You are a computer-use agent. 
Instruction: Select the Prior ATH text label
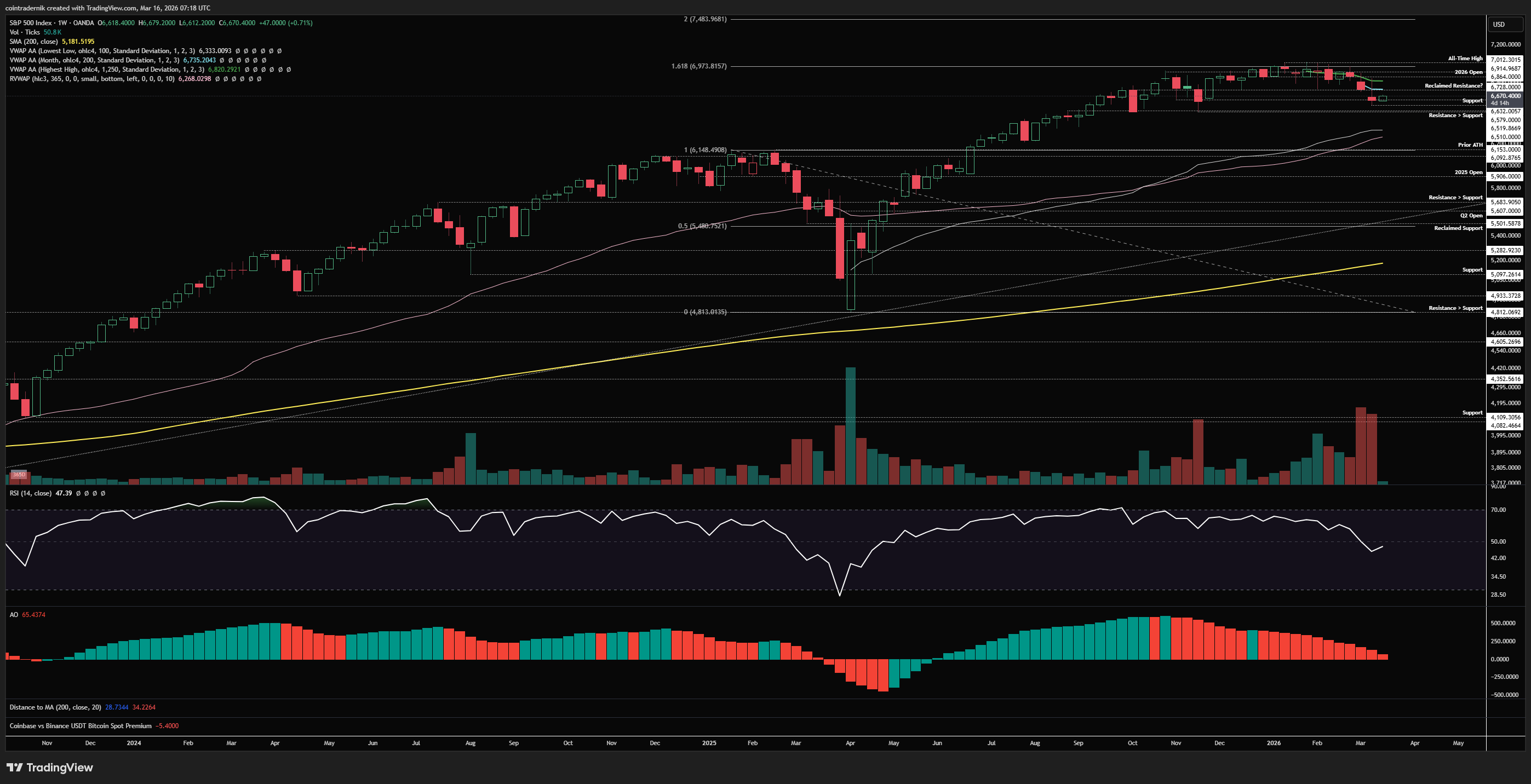click(x=1470, y=145)
